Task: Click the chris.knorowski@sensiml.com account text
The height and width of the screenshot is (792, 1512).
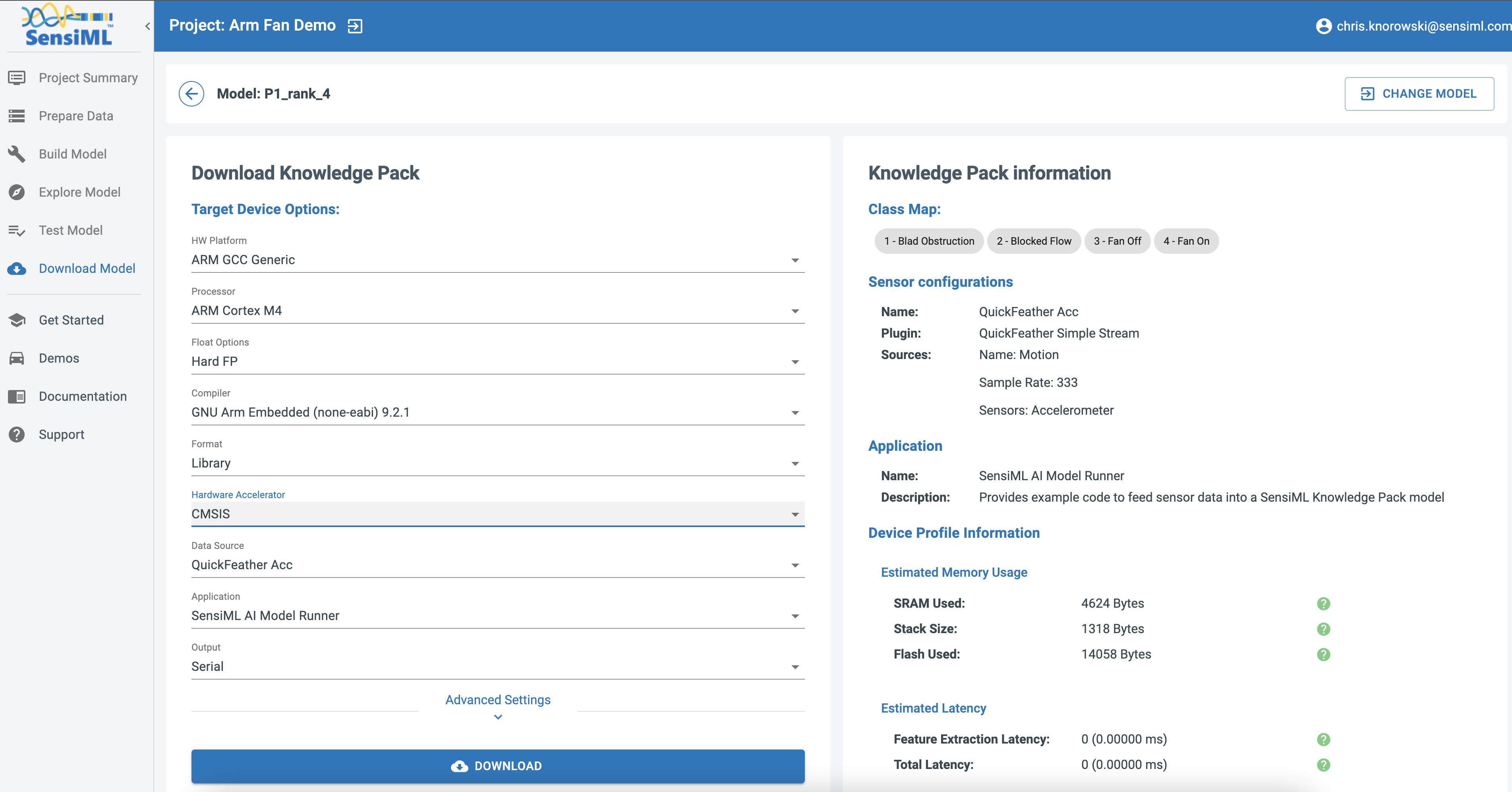Action: [x=1424, y=26]
